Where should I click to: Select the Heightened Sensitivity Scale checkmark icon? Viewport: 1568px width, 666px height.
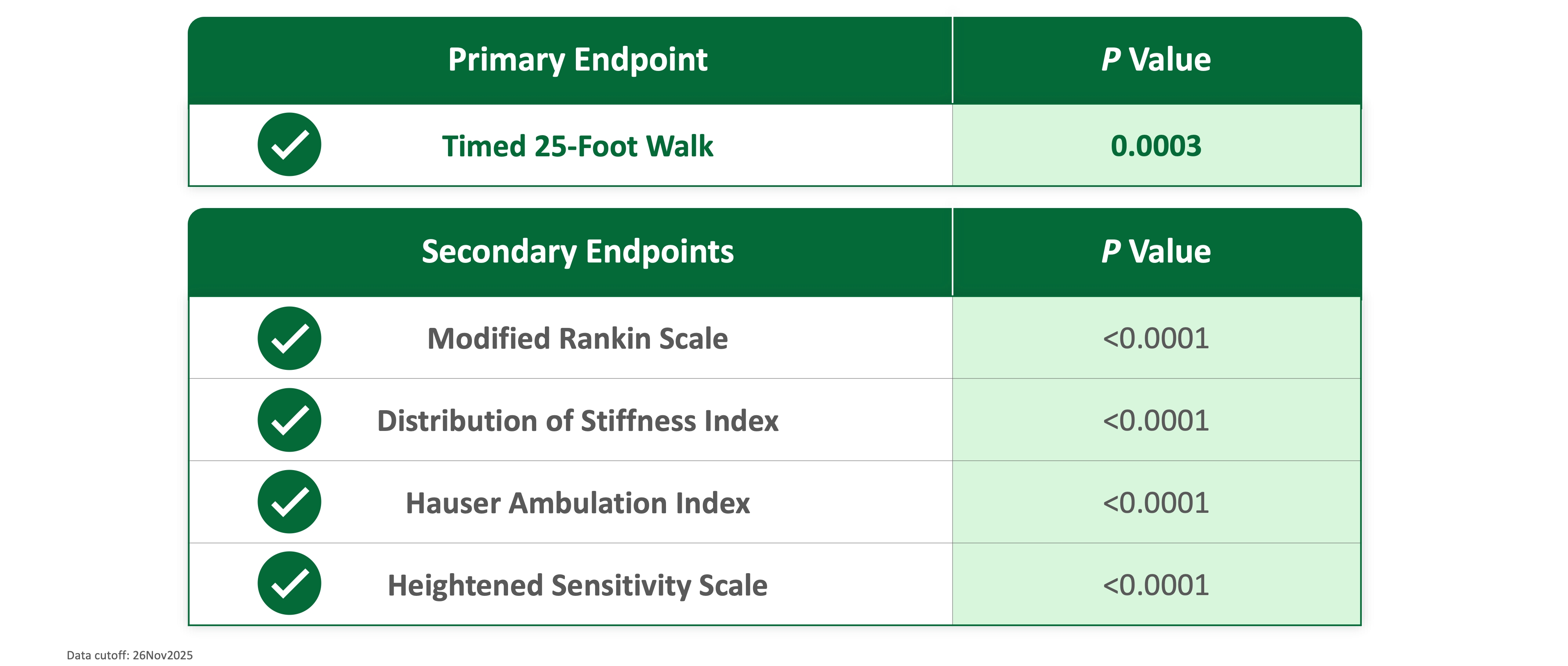click(x=289, y=584)
